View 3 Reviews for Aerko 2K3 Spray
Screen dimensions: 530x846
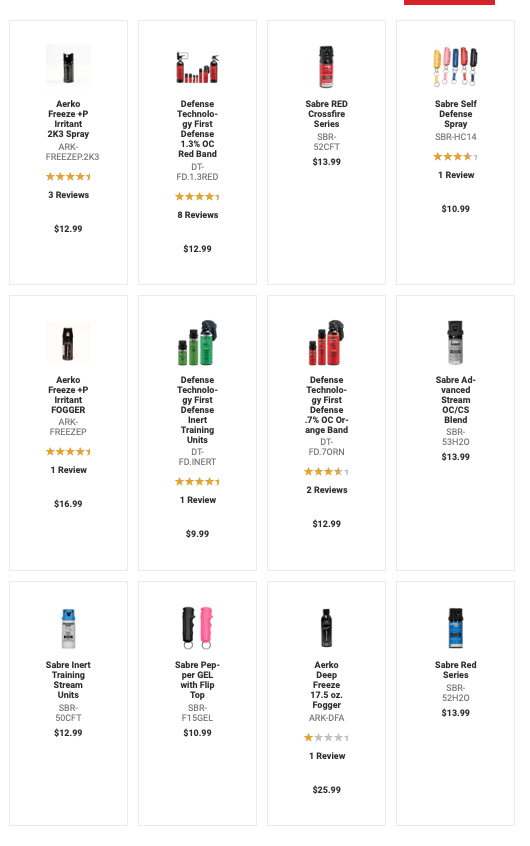click(69, 195)
